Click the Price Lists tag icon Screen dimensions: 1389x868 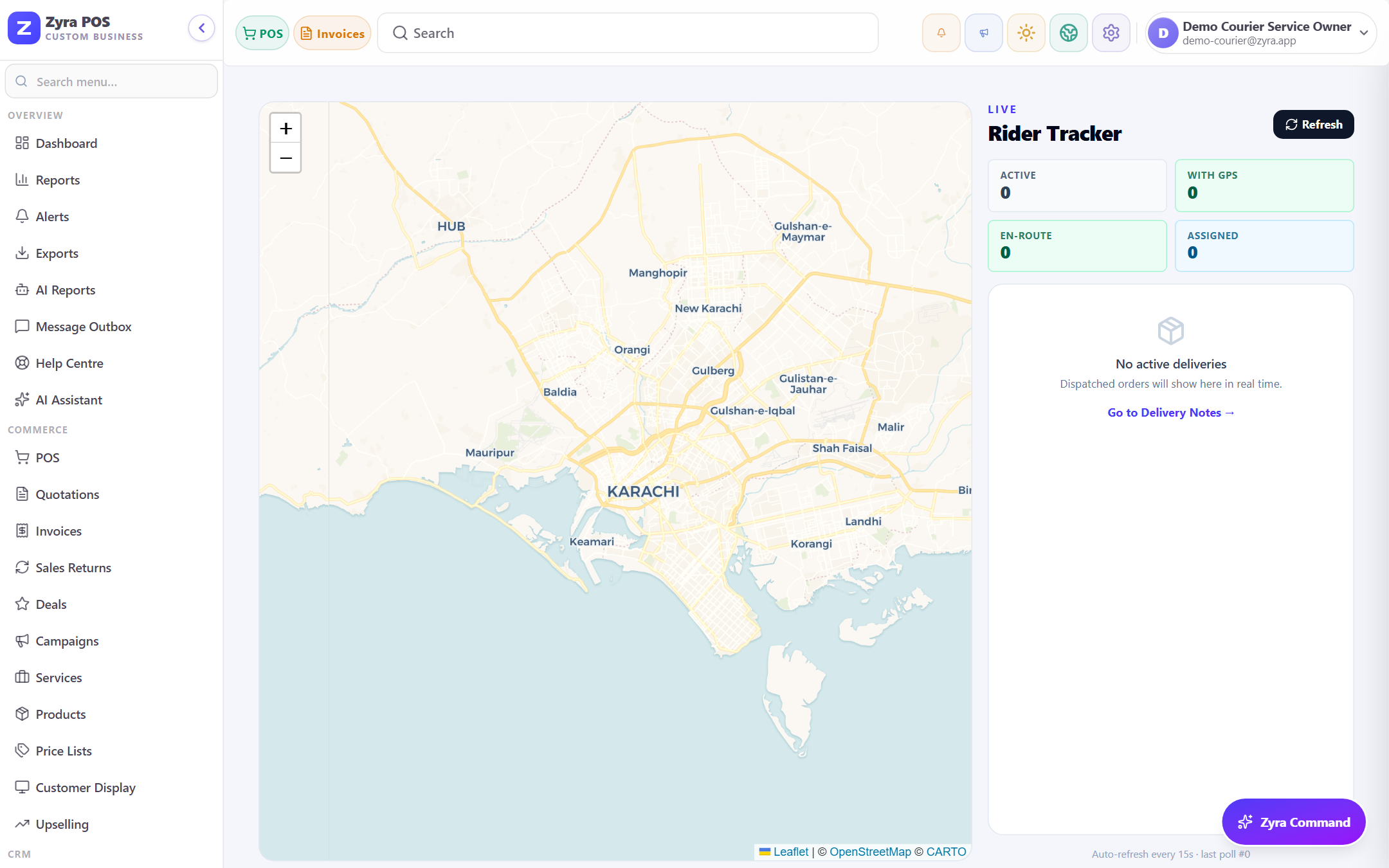pos(23,750)
